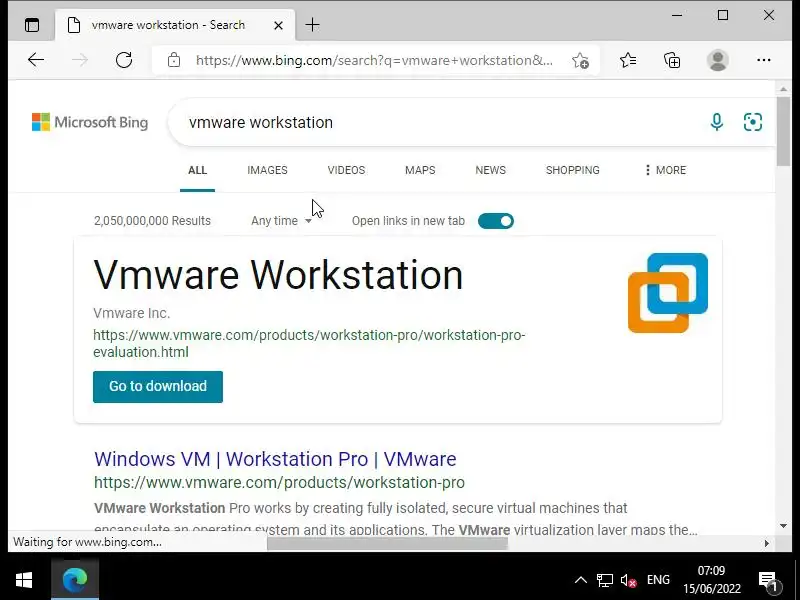Viewport: 800px width, 600px height.
Task: Show hidden system tray icons
Action: click(580, 580)
